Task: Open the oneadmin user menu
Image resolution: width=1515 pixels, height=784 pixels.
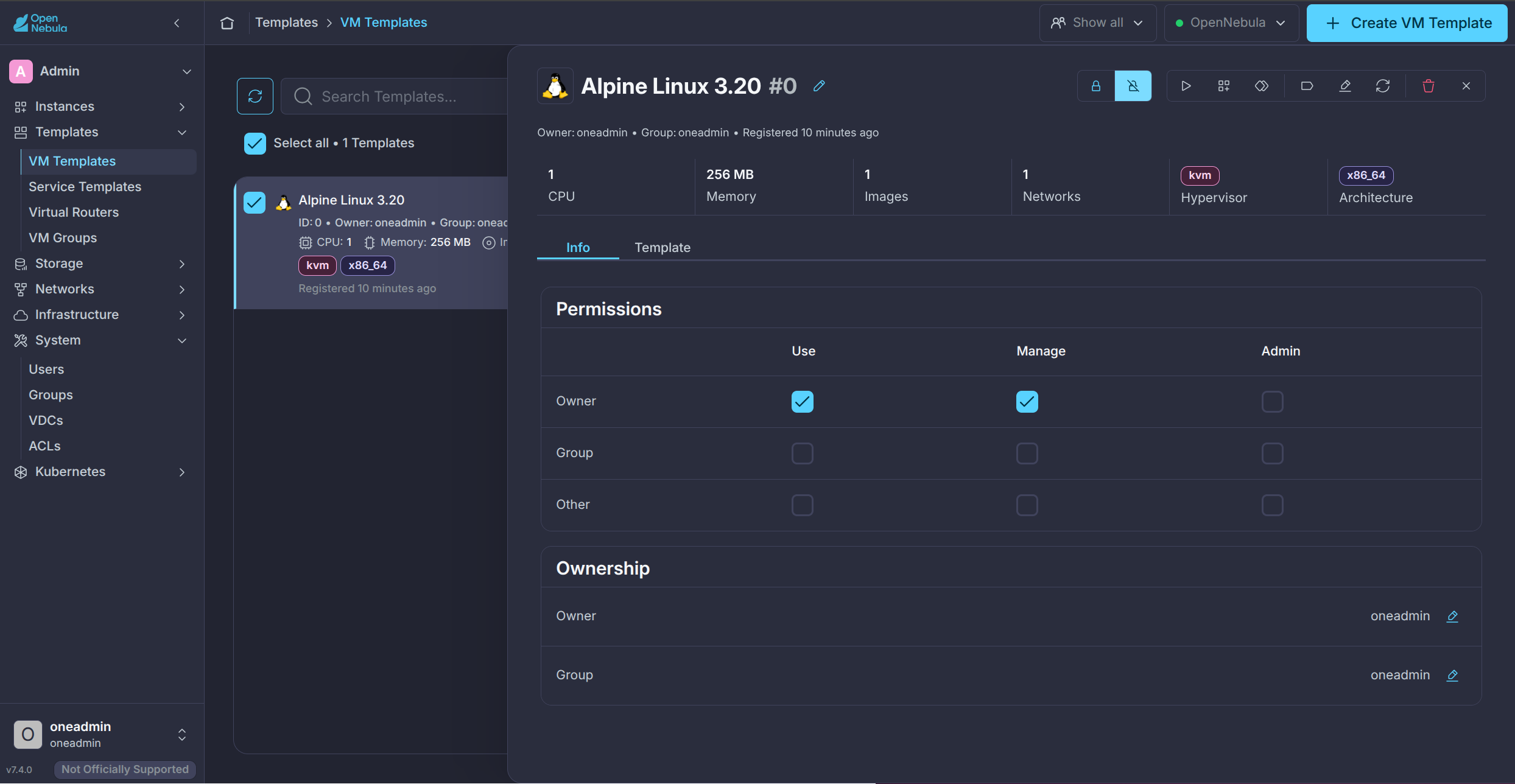Action: 102,734
